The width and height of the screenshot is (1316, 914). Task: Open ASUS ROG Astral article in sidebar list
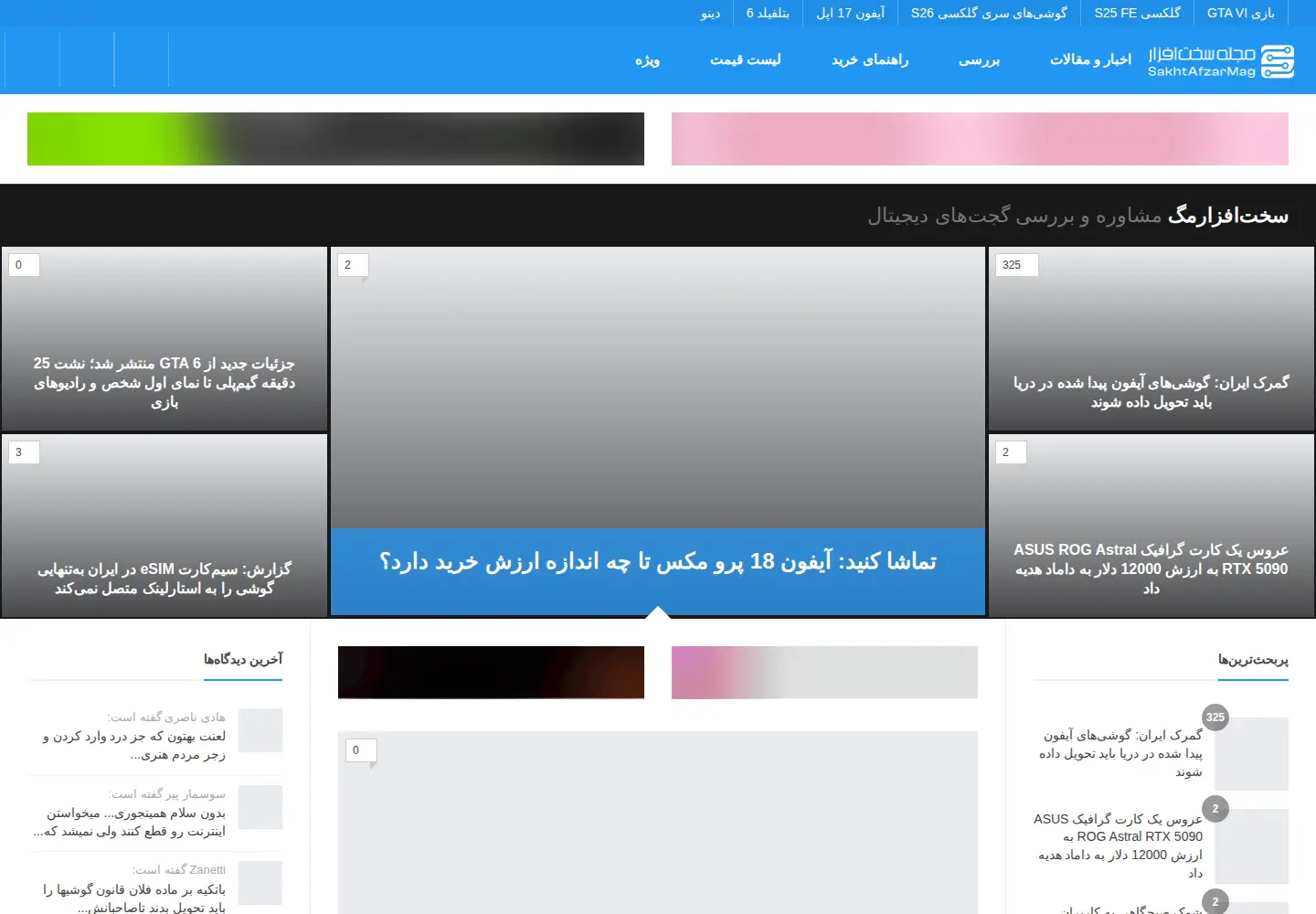[1119, 845]
